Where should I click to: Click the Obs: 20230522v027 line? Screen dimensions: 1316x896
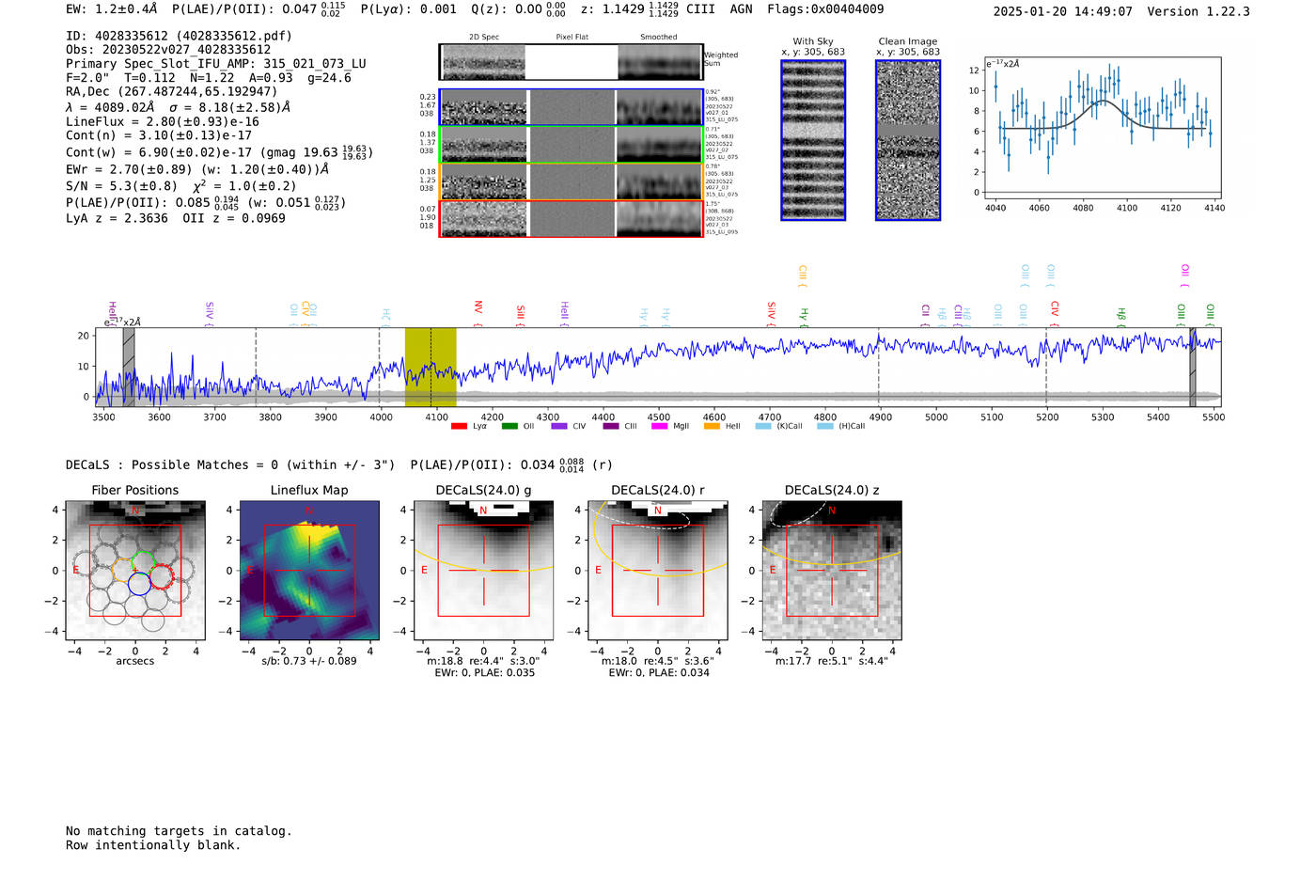click(168, 50)
